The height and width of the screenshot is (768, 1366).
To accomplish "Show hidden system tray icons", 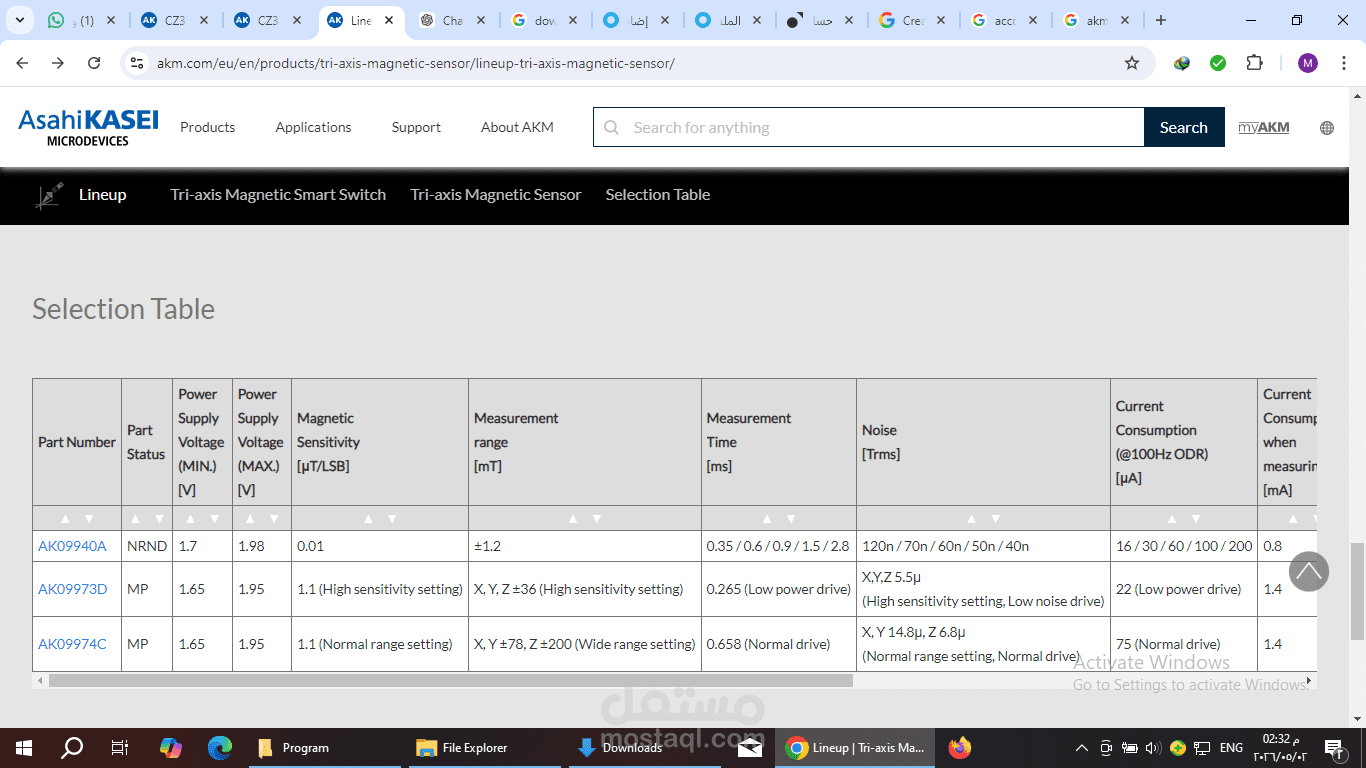I will click(x=1082, y=747).
